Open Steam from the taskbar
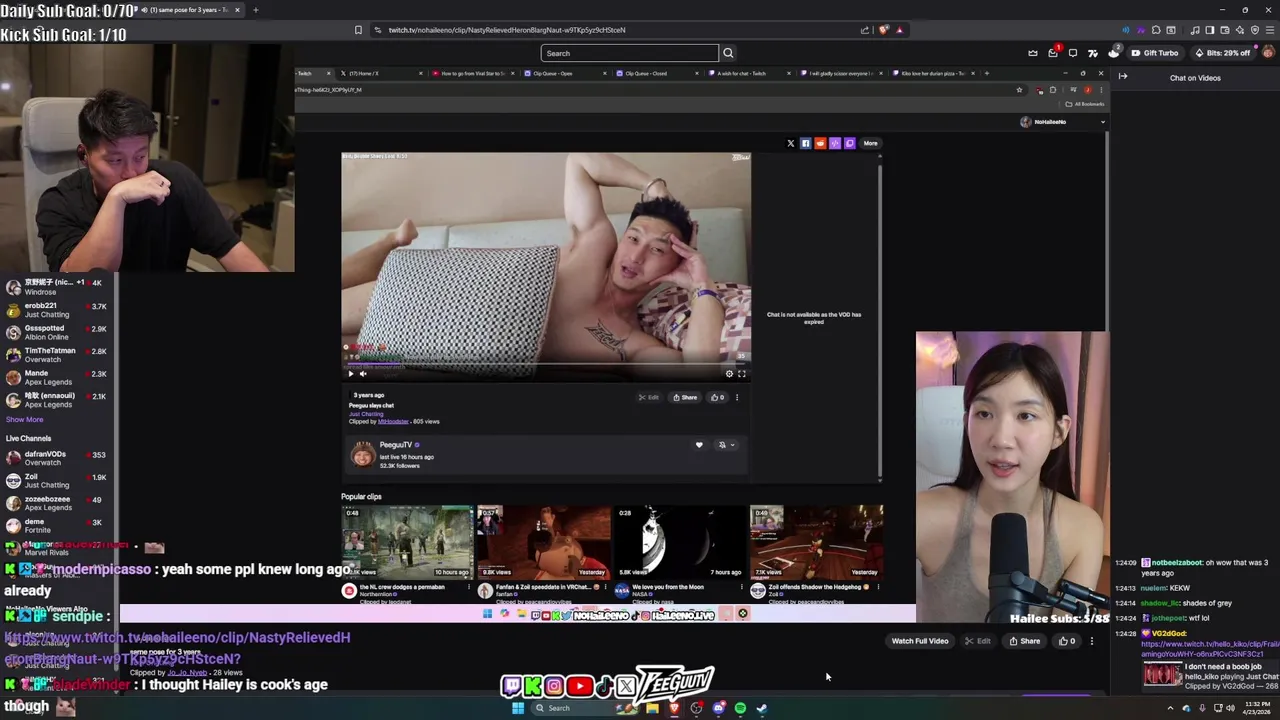This screenshot has height=720, width=1280. 761,708
